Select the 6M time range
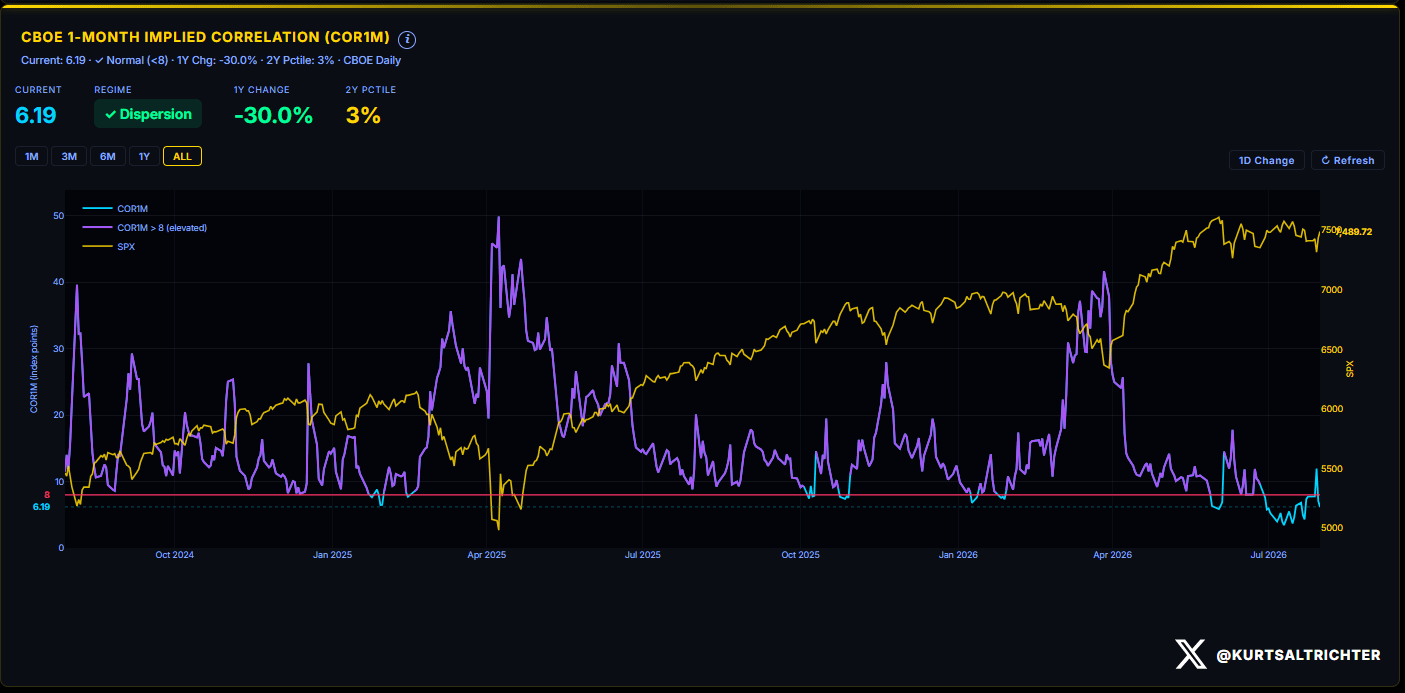The image size is (1405, 693). [x=107, y=156]
